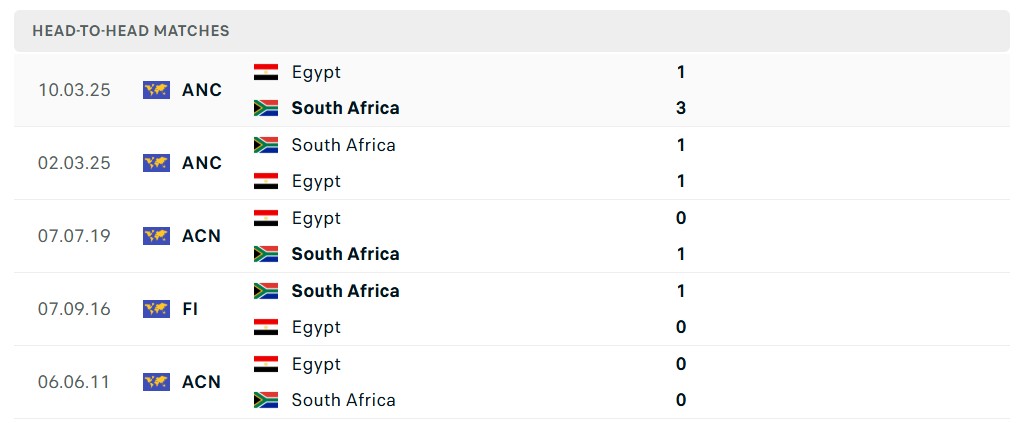This screenshot has height=423, width=1018.
Task: Click world map icon for 07.09.16 match
Action: pyautogui.click(x=156, y=309)
